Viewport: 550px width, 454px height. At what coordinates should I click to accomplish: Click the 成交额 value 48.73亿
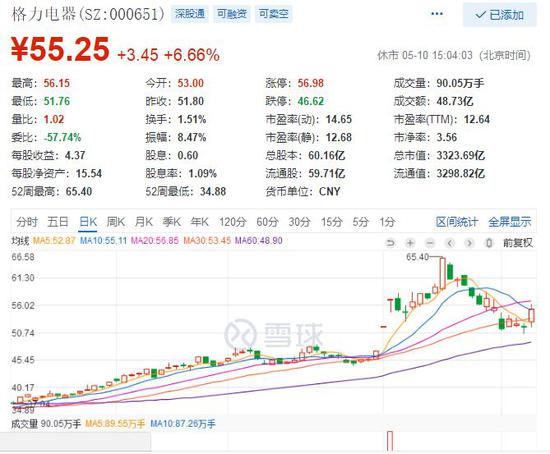click(x=455, y=101)
